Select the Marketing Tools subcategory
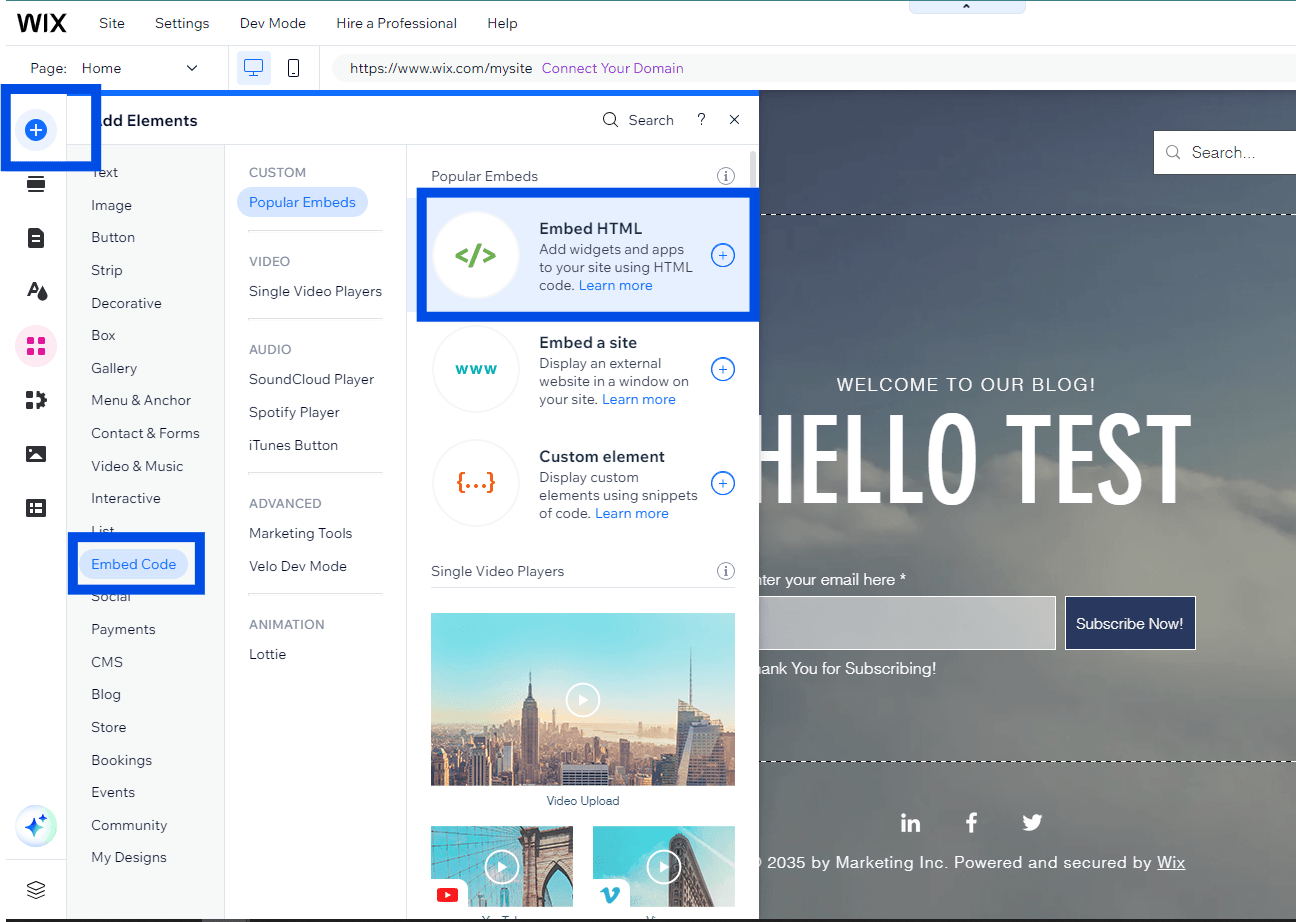1296x922 pixels. tap(300, 533)
